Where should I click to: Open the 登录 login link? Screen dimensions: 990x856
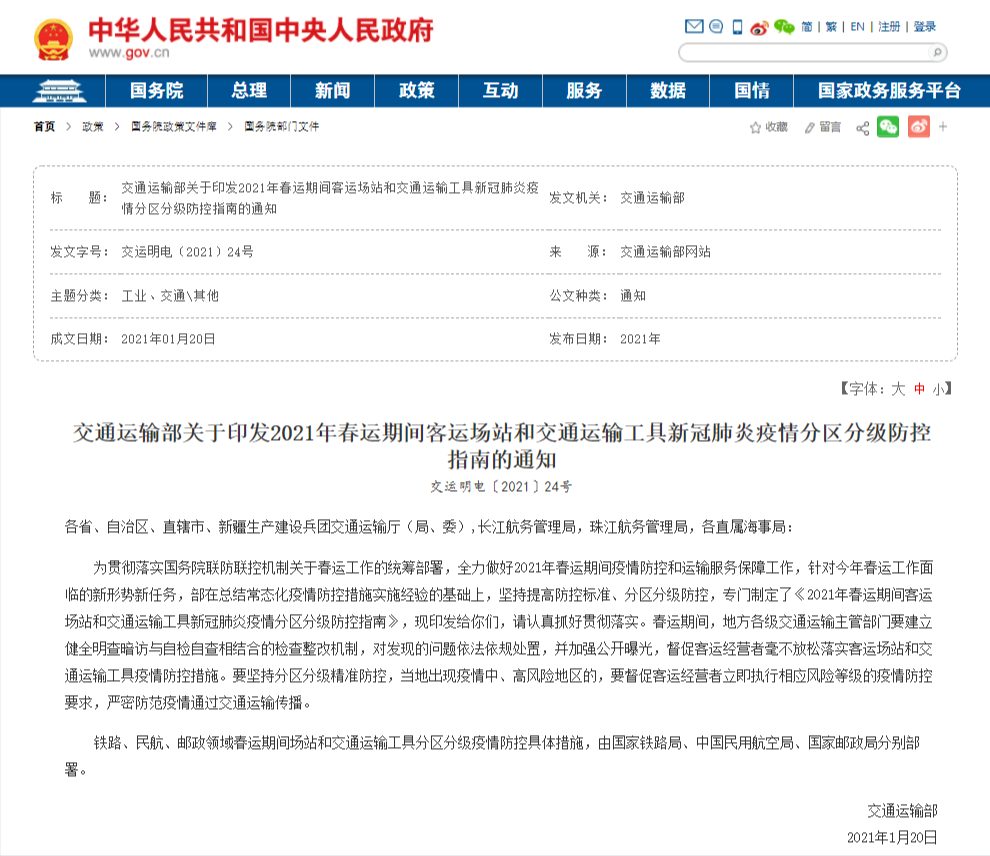click(924, 27)
